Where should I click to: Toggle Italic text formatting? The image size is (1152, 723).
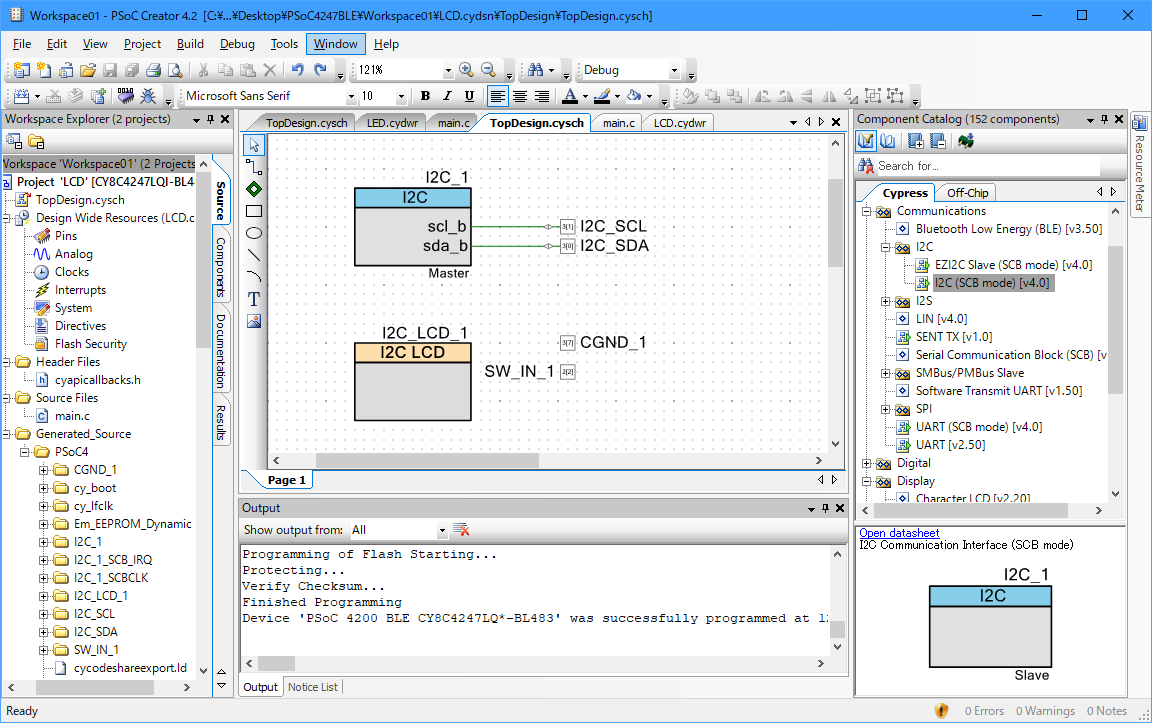[447, 96]
